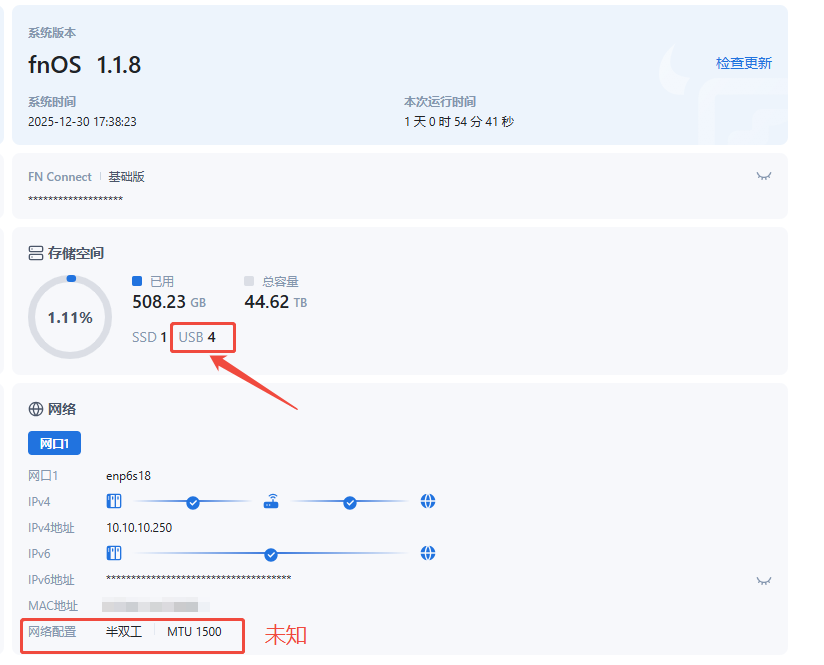Click the globe icon beside 网络
The height and width of the screenshot is (665, 824).
coord(36,409)
